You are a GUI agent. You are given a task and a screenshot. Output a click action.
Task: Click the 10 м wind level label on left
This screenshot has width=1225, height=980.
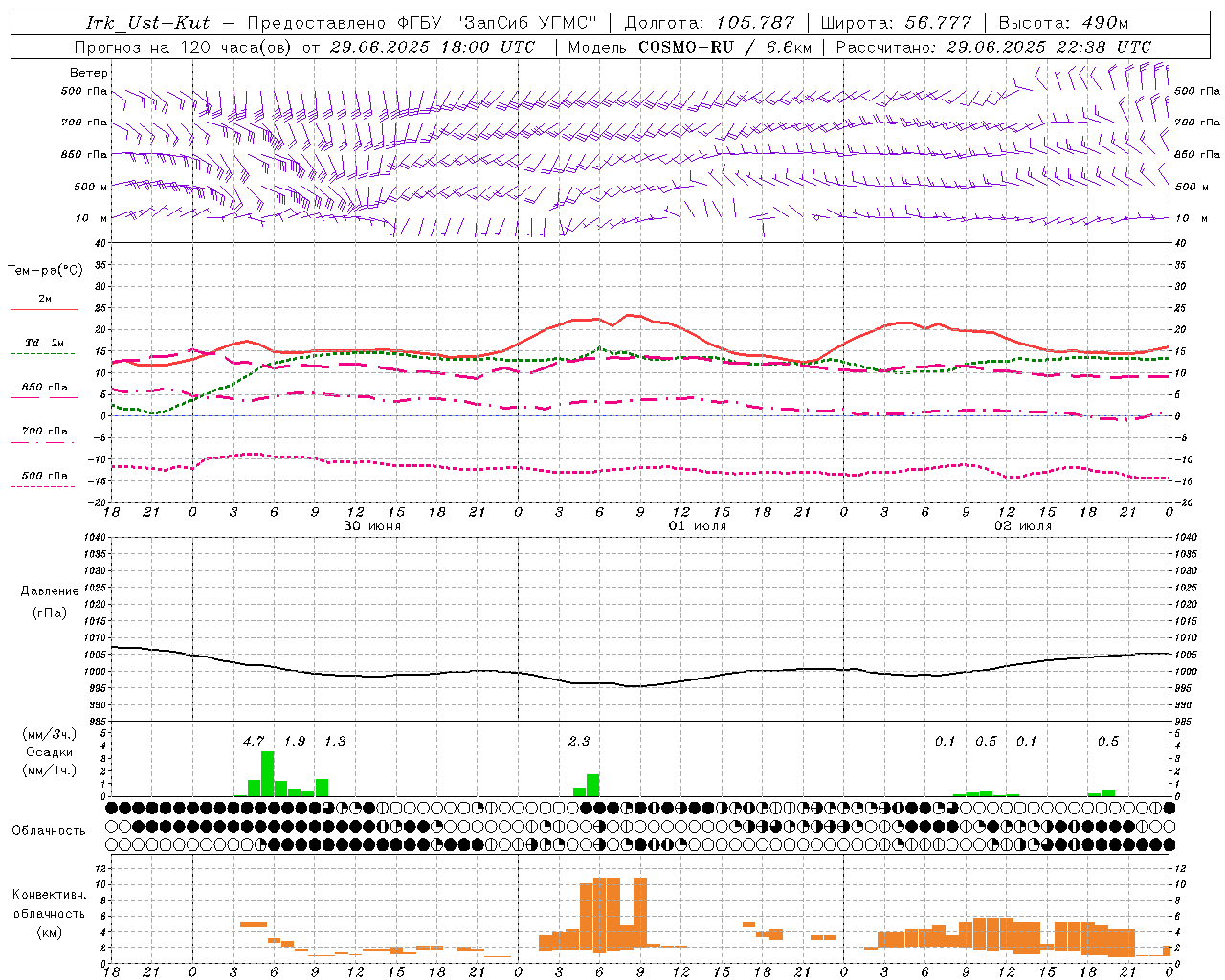91,218
